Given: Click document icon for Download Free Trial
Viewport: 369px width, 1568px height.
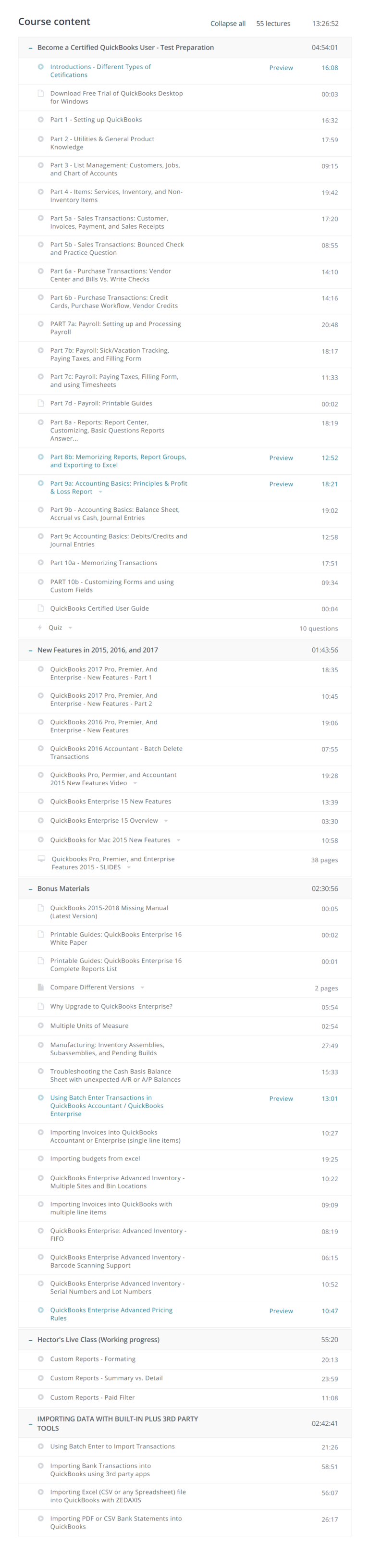Looking at the screenshot, I should coord(41,93).
